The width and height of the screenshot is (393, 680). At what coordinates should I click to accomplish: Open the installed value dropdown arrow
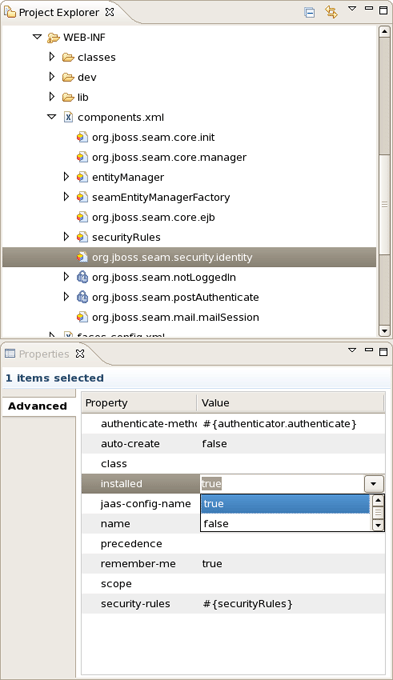tap(373, 484)
